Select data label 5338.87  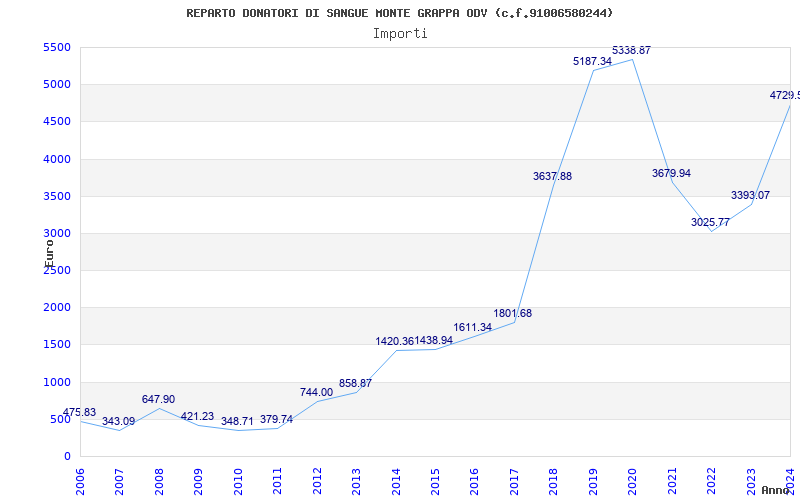click(632, 51)
